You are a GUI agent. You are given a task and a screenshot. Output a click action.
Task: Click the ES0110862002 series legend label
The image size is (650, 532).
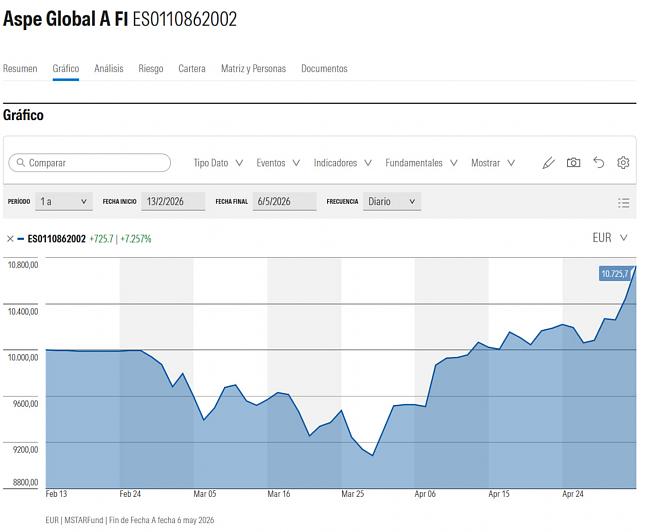tap(56, 239)
